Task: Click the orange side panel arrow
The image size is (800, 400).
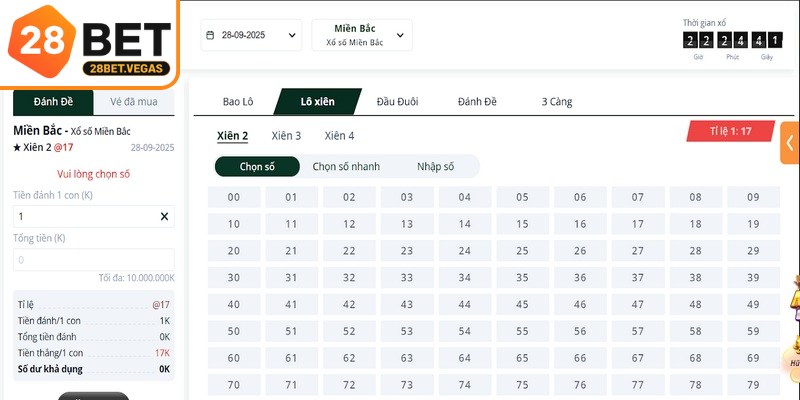Action: tap(789, 143)
